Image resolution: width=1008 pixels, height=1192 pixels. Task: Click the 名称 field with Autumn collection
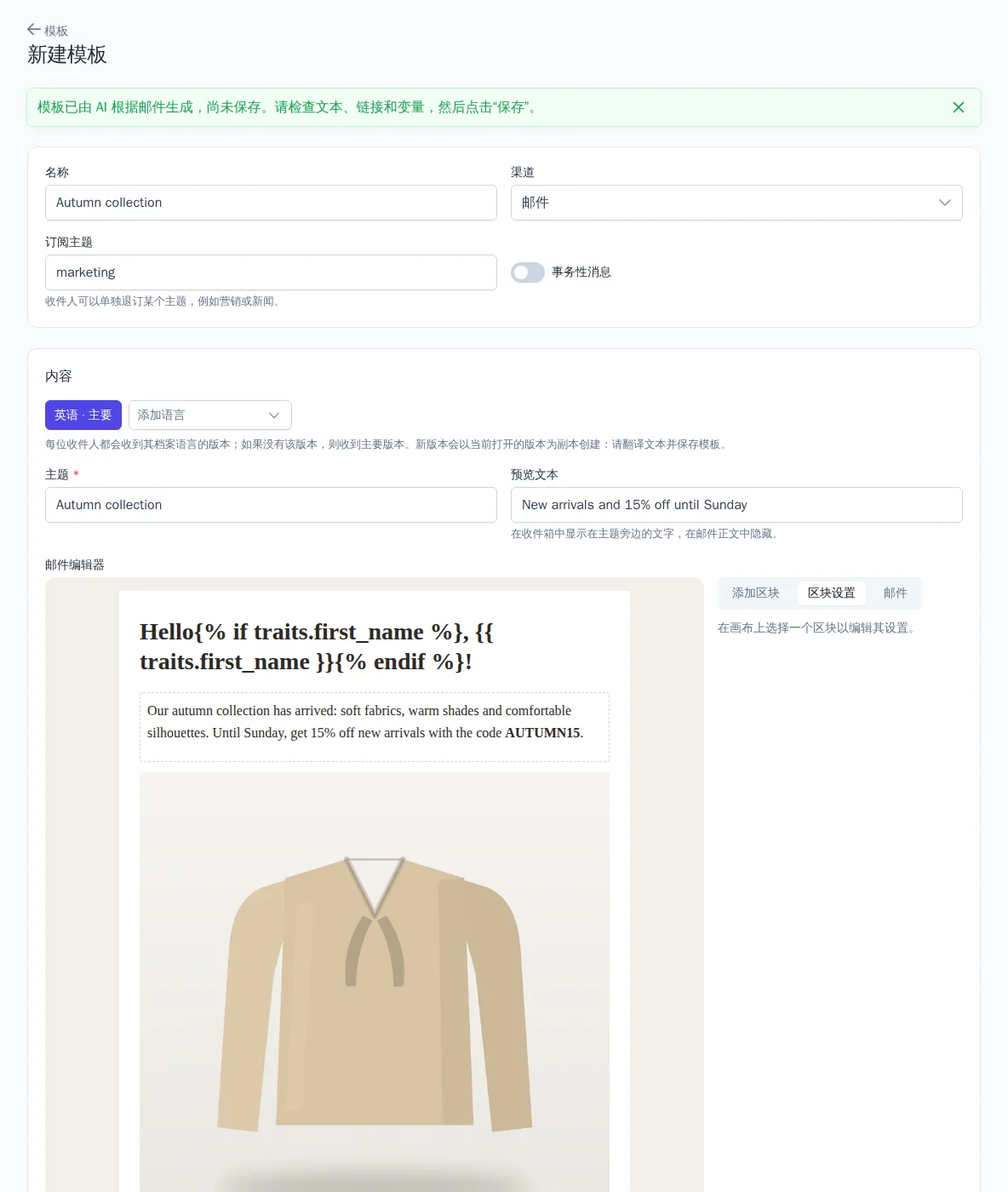point(271,203)
